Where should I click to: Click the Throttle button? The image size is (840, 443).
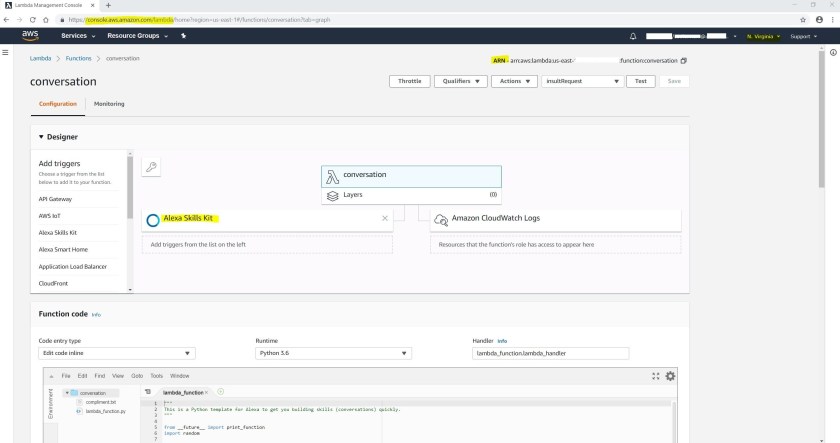click(409, 81)
